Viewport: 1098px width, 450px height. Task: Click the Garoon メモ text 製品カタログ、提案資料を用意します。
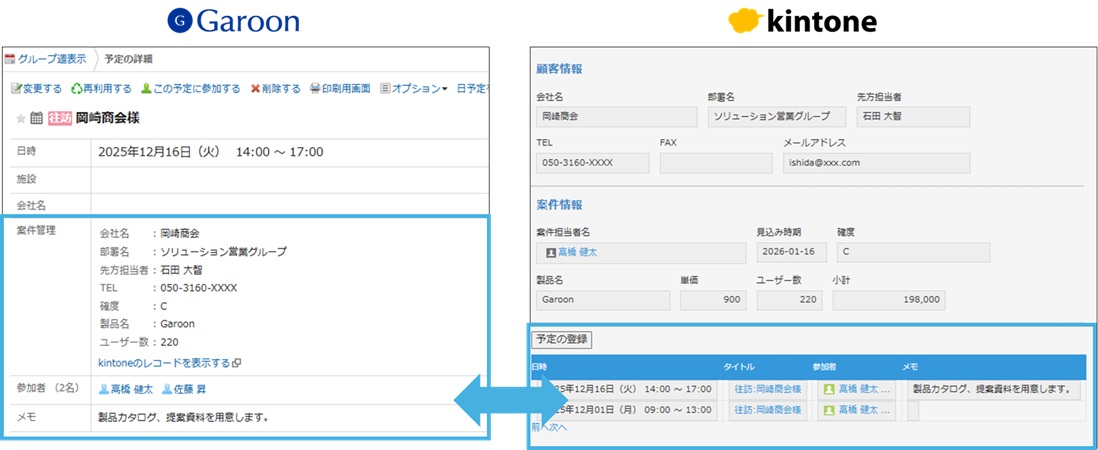[x=183, y=418]
